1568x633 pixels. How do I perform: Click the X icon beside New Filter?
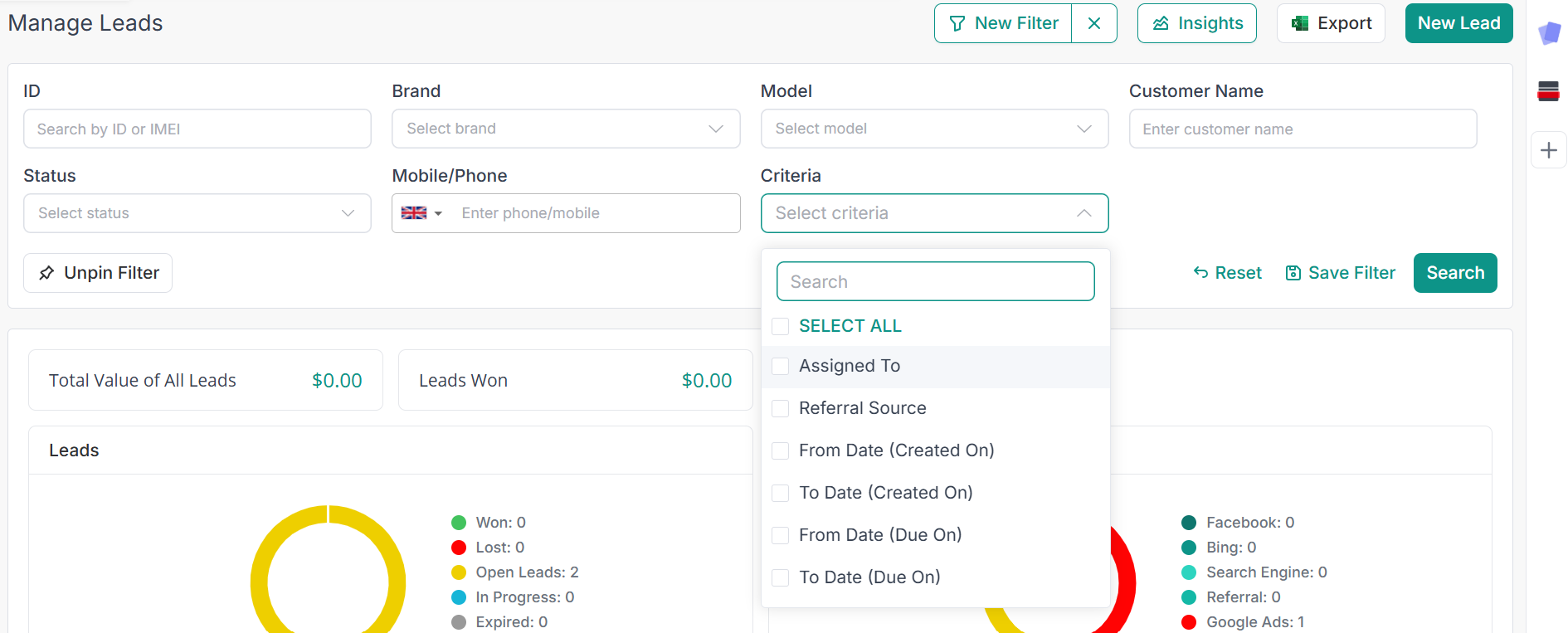pyautogui.click(x=1094, y=23)
